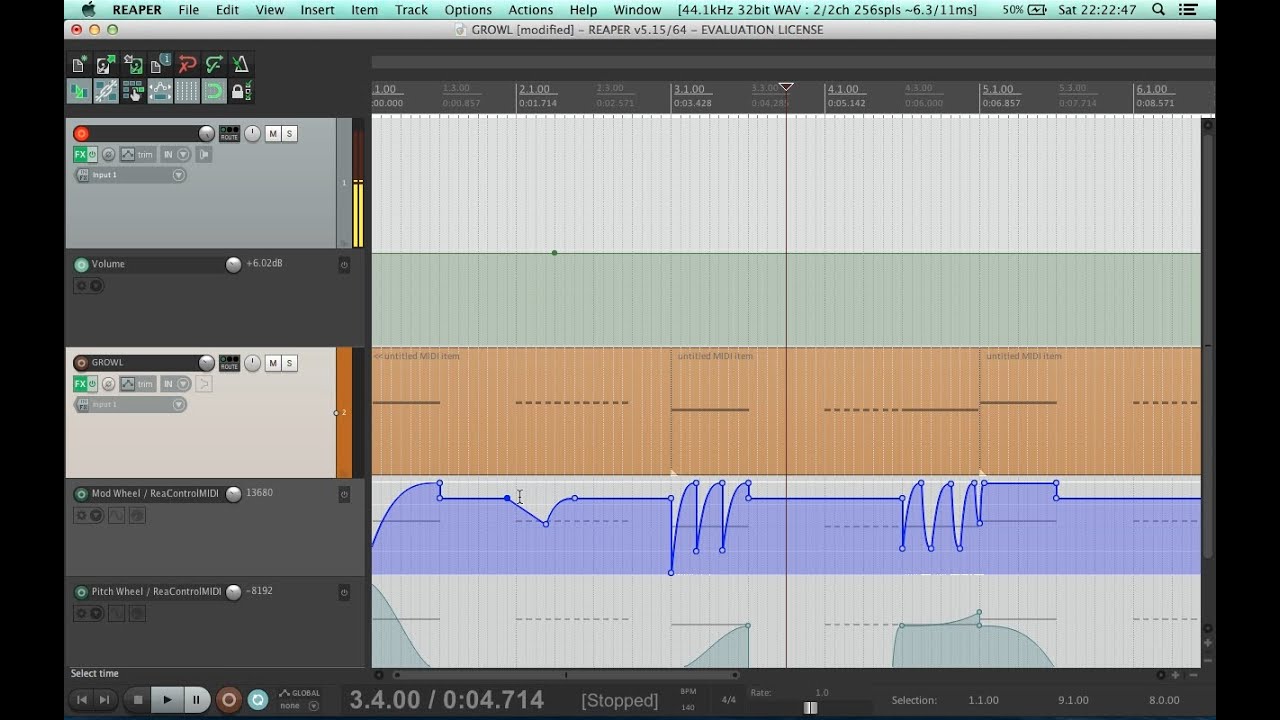
Task: Toggle the snap magnet toolbar icon
Action: coord(214,92)
